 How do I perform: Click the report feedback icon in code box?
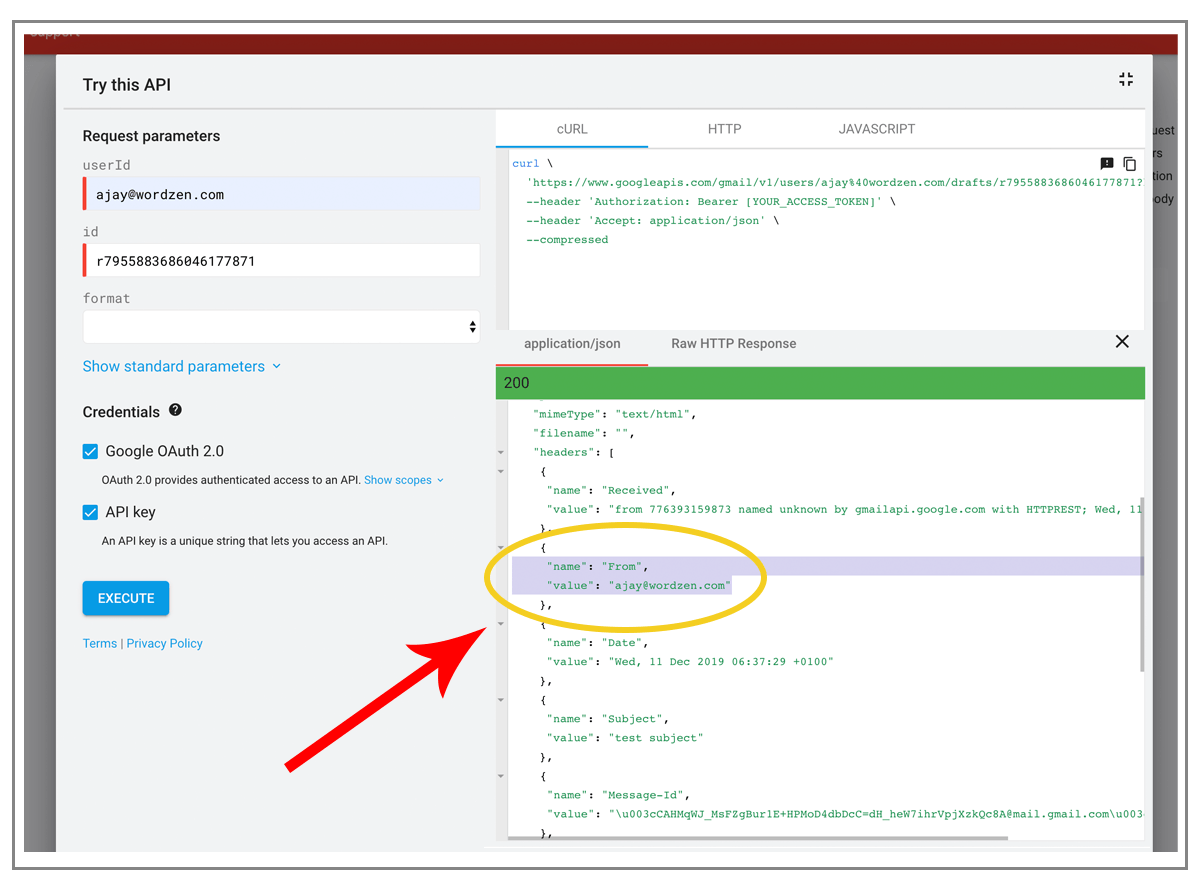[1107, 163]
